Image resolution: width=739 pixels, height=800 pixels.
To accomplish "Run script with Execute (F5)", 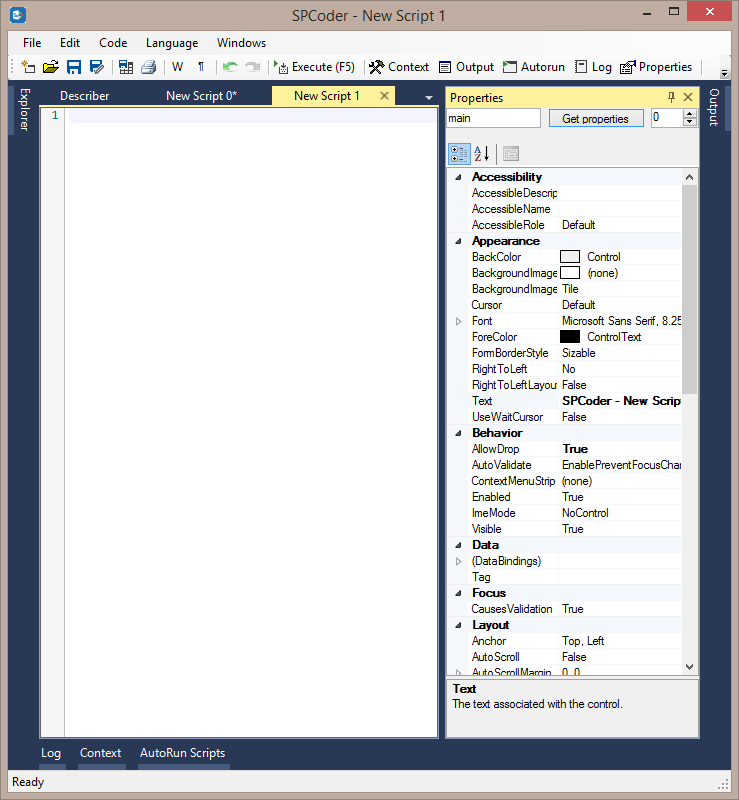I will [314, 67].
